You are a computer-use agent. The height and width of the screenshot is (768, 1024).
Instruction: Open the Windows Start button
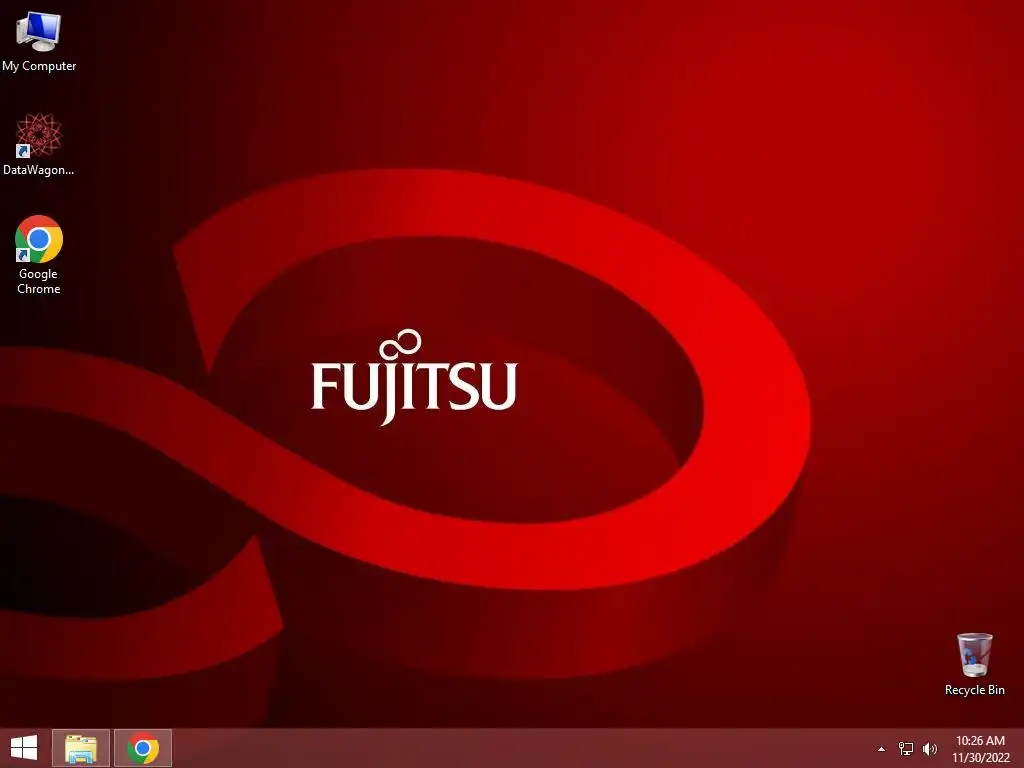[24, 748]
